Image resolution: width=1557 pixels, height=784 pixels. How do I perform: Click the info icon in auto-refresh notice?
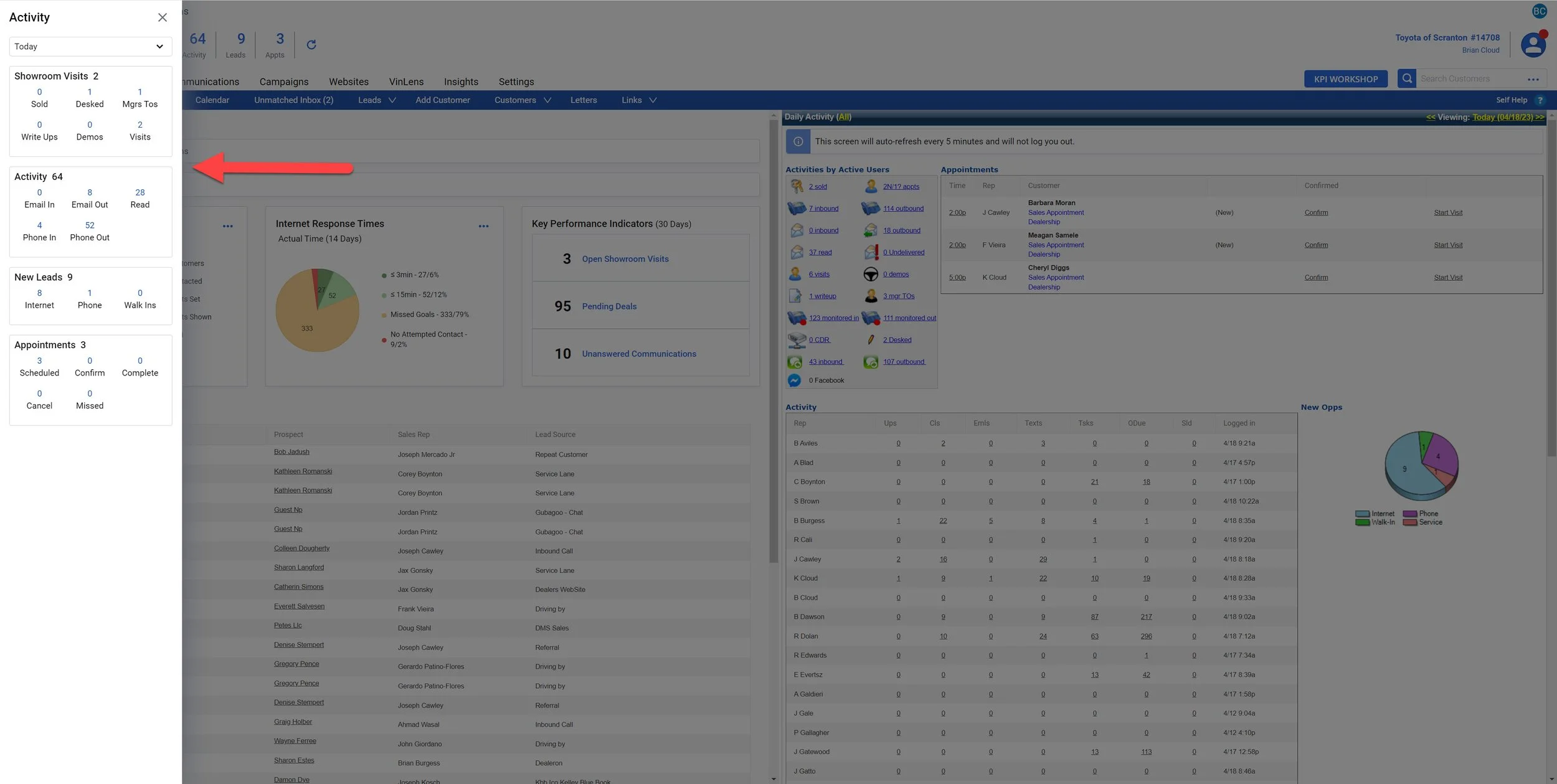click(x=798, y=141)
